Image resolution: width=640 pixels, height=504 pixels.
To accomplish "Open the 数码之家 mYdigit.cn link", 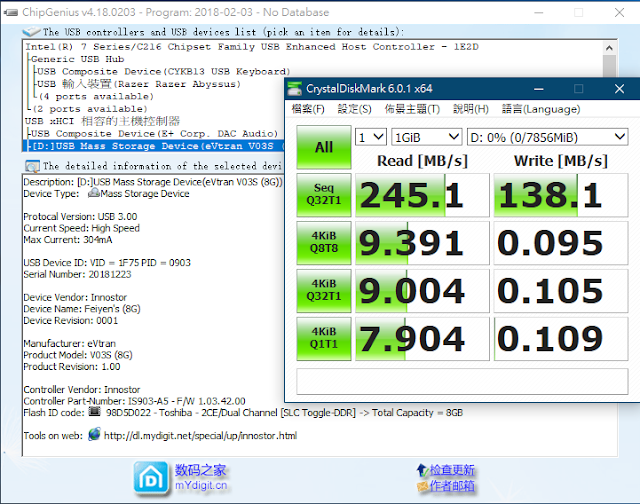I will click(201, 477).
